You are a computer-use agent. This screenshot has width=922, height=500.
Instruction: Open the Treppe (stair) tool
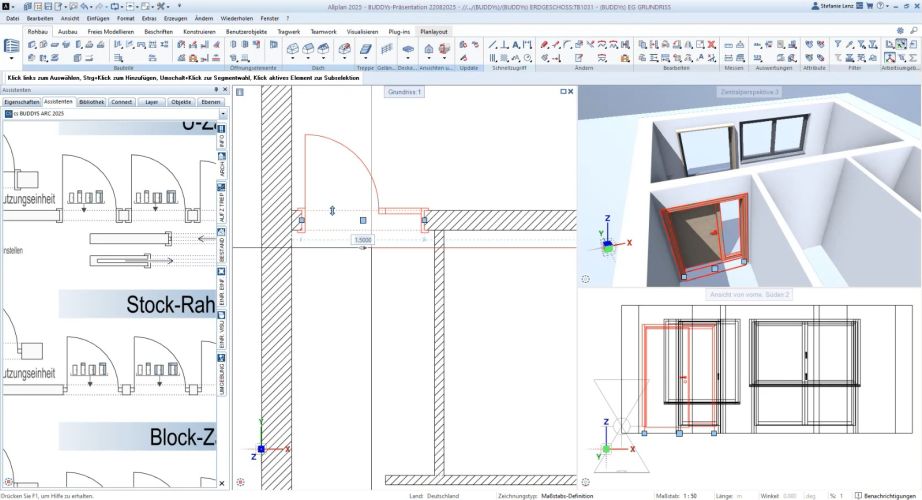point(365,47)
